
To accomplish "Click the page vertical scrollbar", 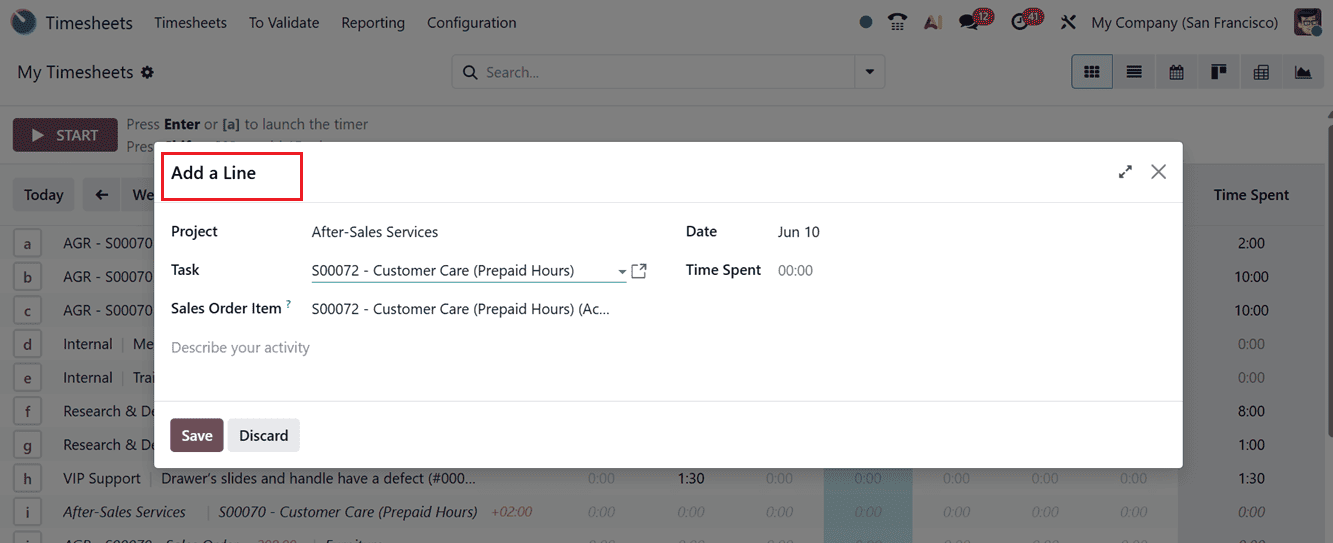I will [1328, 280].
